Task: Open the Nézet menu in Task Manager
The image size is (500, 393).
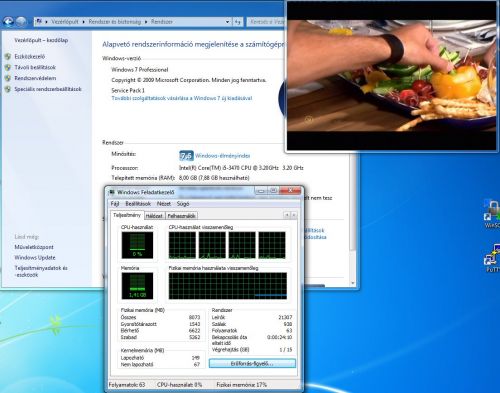Action: (164, 204)
